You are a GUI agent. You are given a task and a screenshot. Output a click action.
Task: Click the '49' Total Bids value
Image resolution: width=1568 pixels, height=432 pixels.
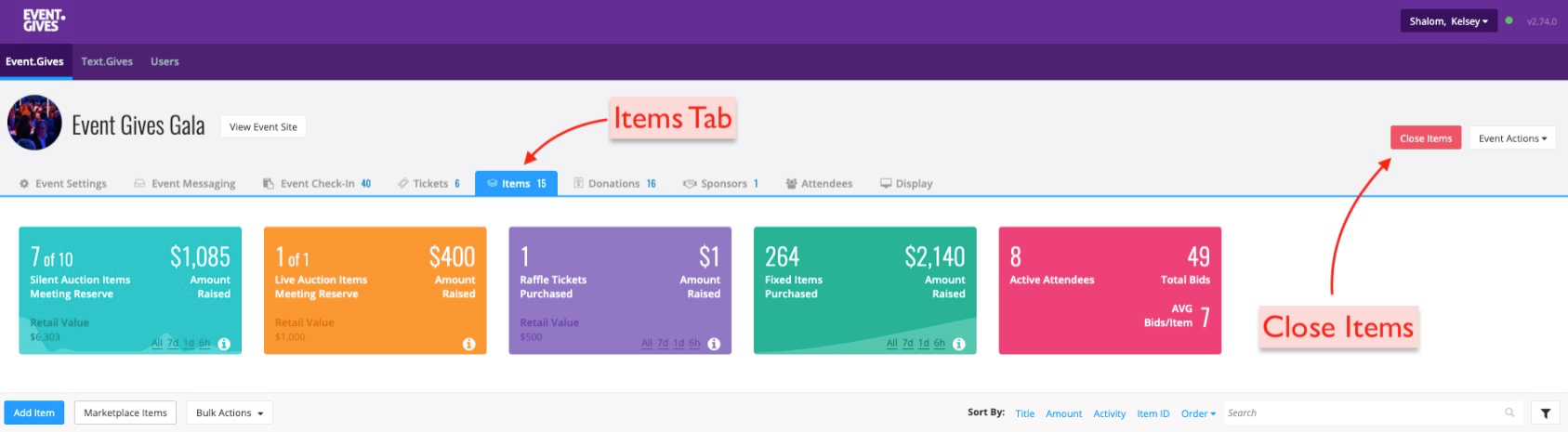coord(1198,256)
